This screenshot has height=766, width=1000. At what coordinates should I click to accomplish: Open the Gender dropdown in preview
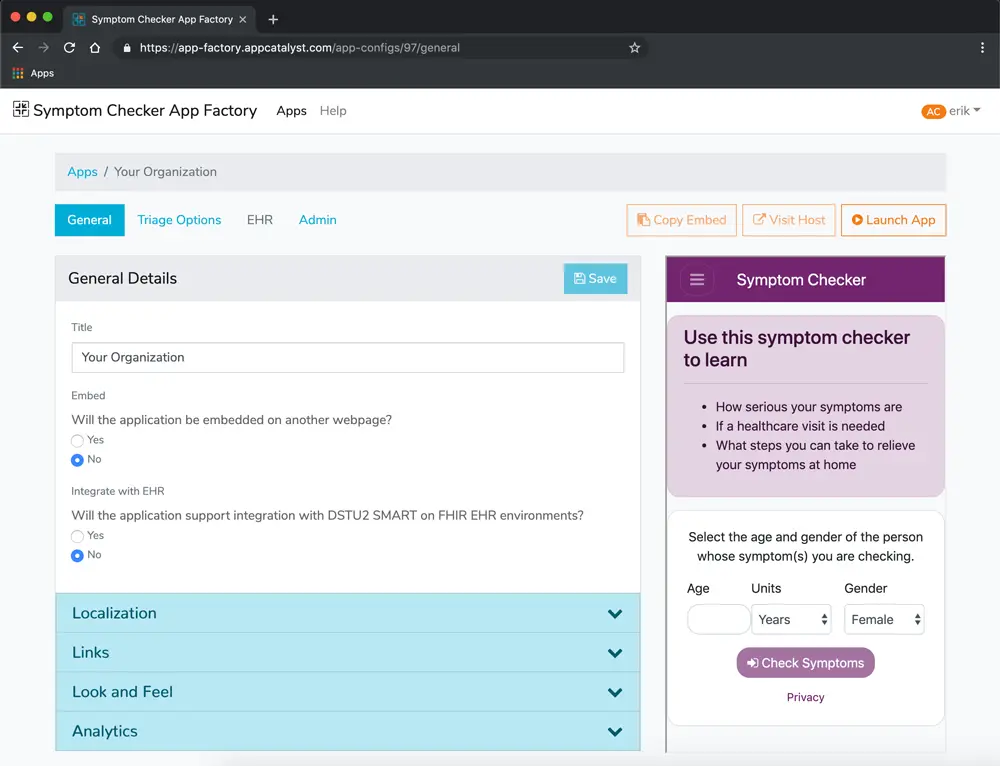[x=883, y=620]
